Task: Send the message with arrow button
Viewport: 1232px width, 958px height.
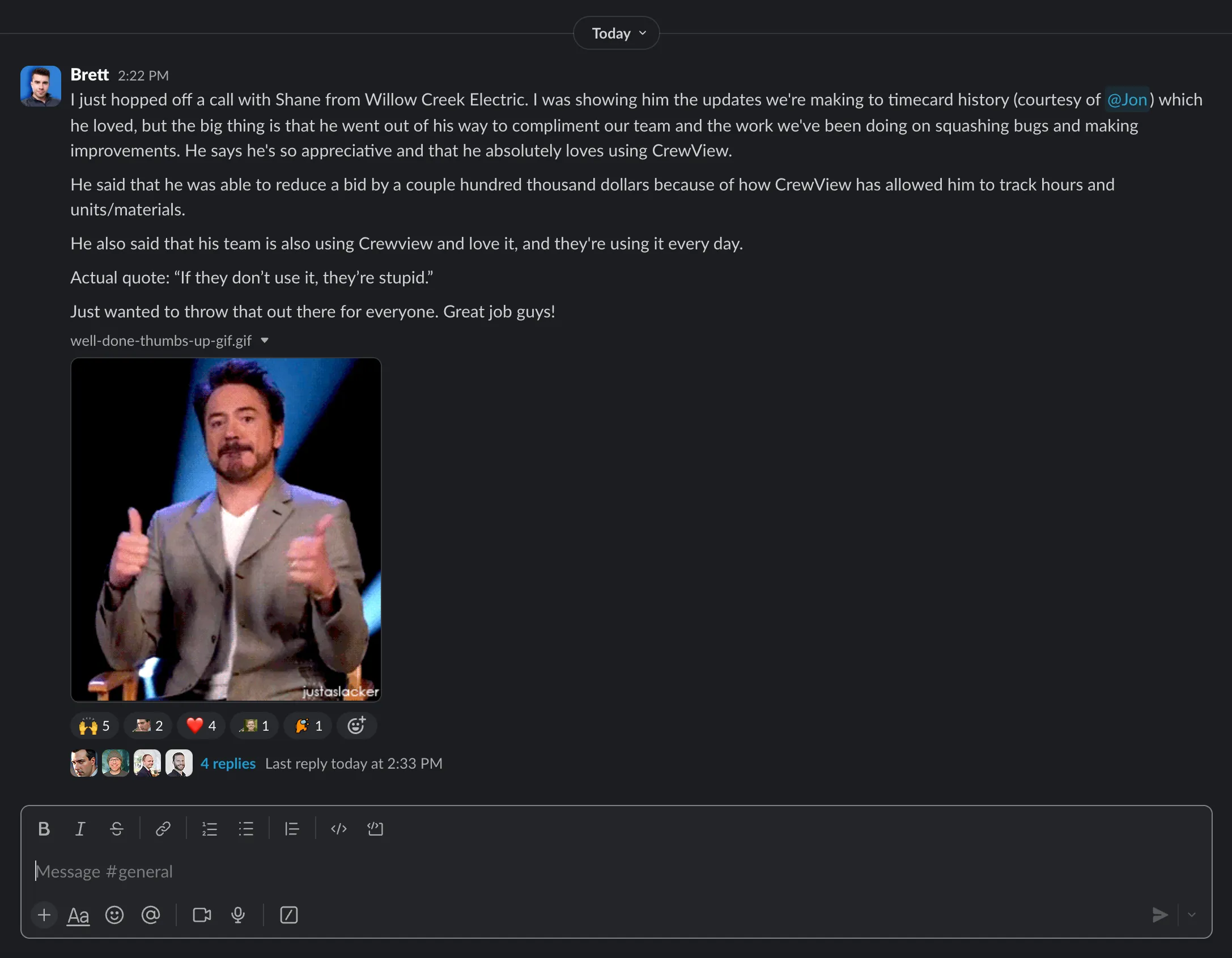Action: (x=1160, y=915)
